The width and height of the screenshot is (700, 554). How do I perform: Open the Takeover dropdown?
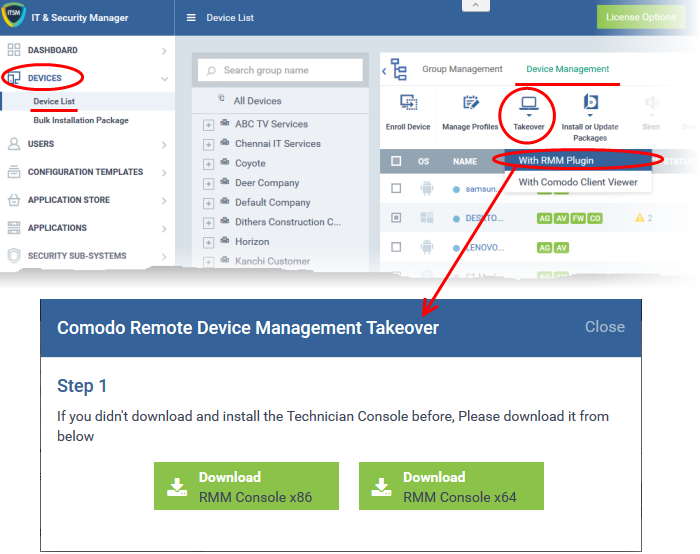(x=529, y=114)
